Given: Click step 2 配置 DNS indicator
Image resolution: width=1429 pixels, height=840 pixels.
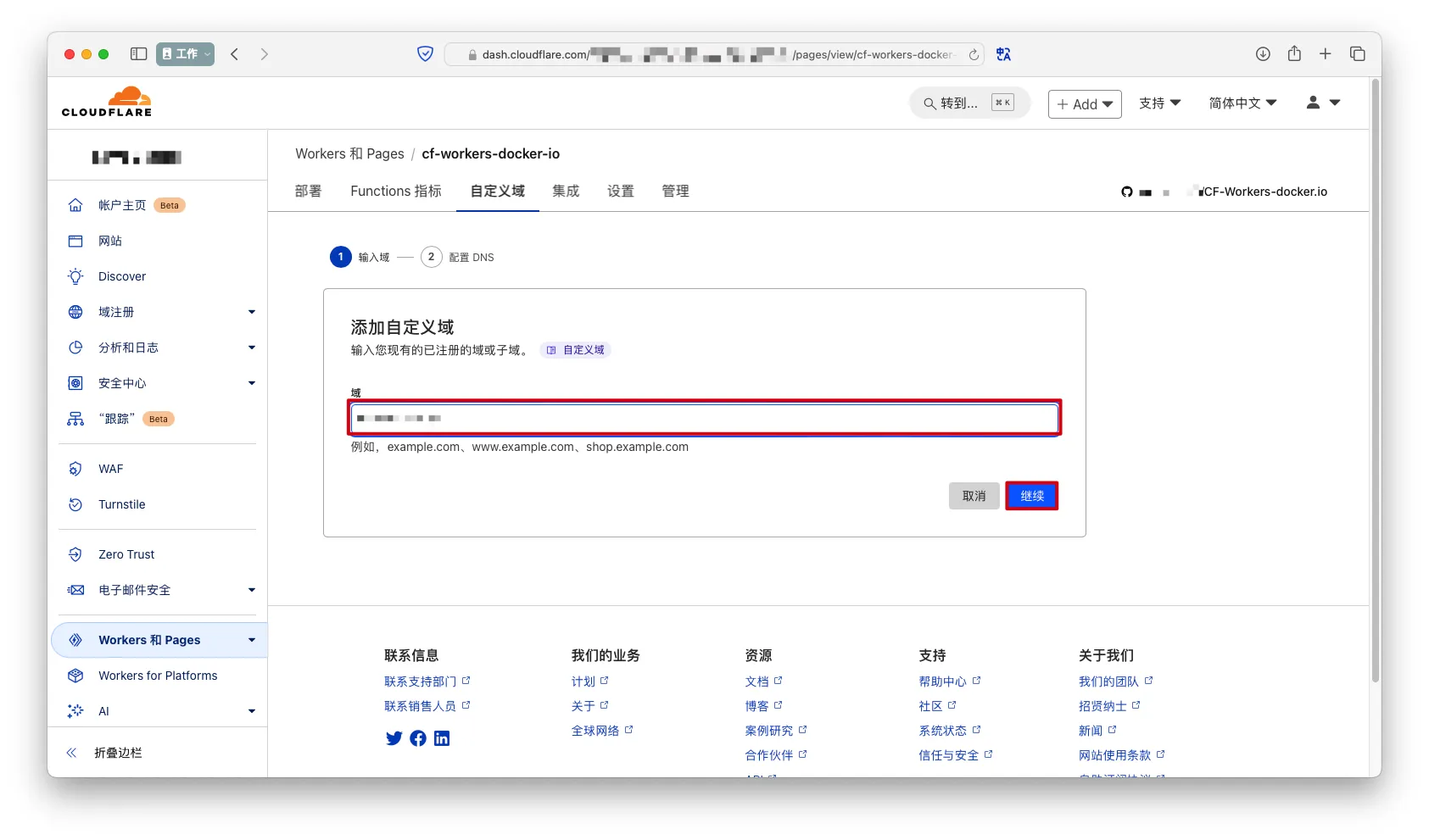Looking at the screenshot, I should click(458, 257).
